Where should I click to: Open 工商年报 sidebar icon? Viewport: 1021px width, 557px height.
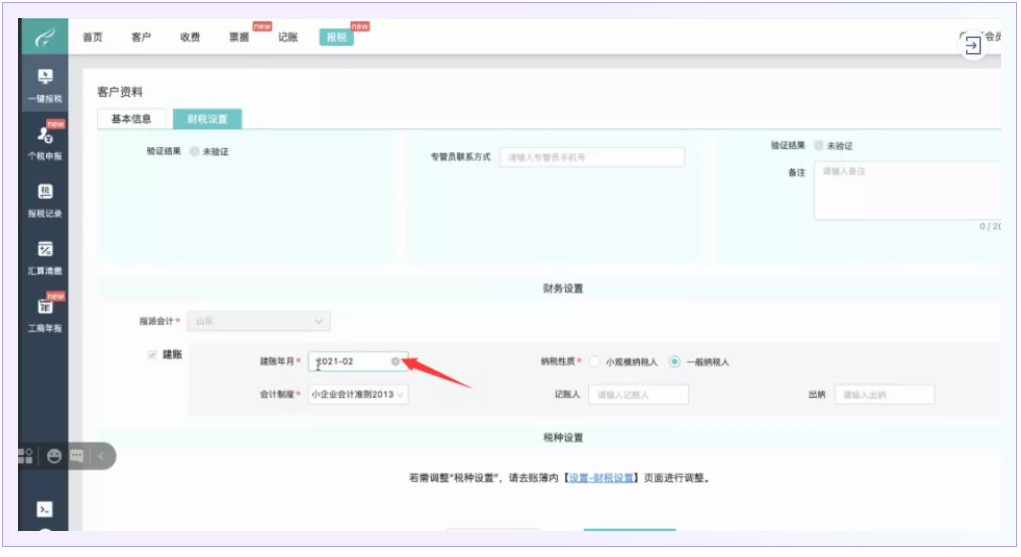(x=45, y=313)
